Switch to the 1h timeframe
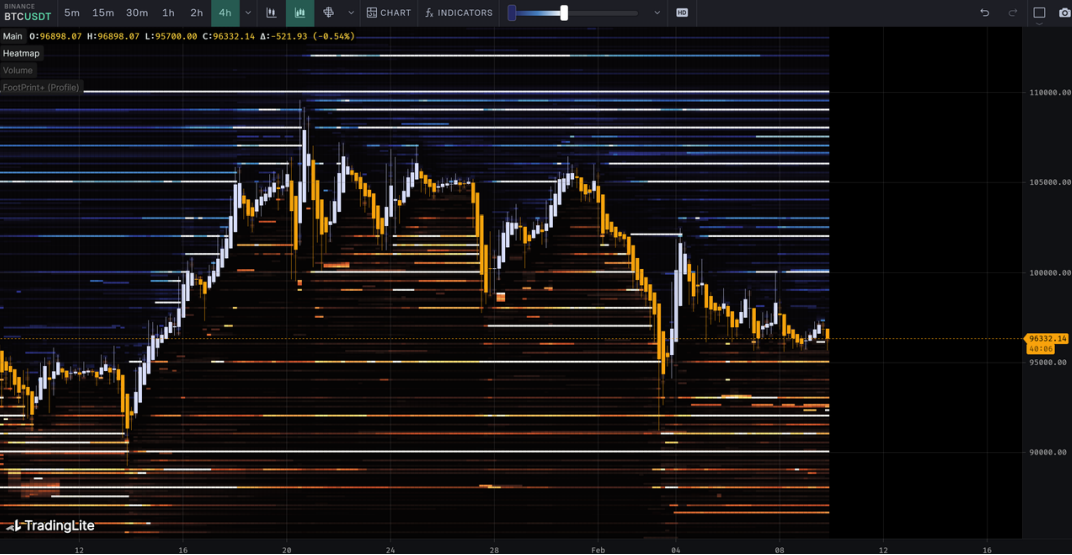Image resolution: width=1072 pixels, height=555 pixels. click(168, 13)
